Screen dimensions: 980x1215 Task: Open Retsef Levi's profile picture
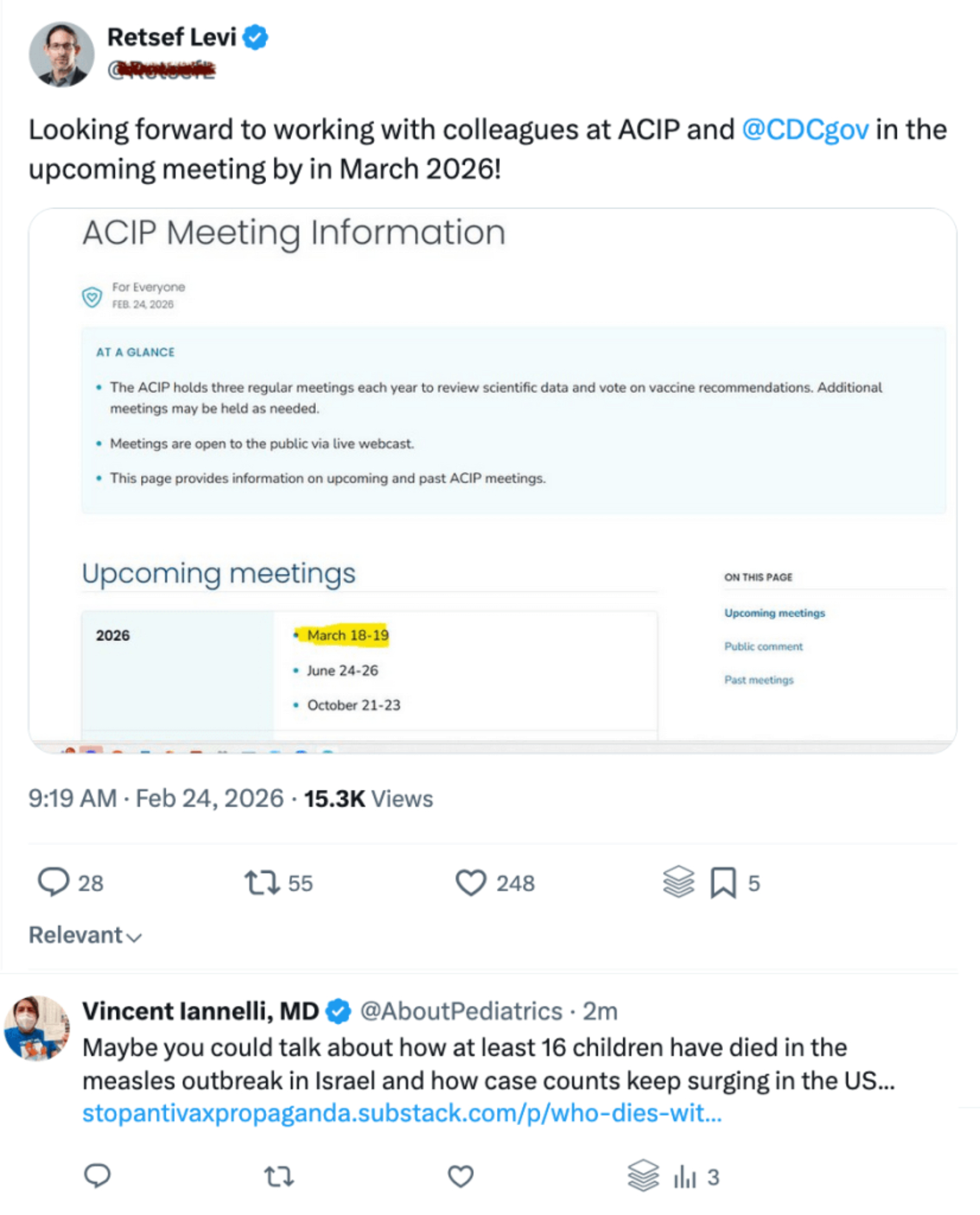coord(61,55)
